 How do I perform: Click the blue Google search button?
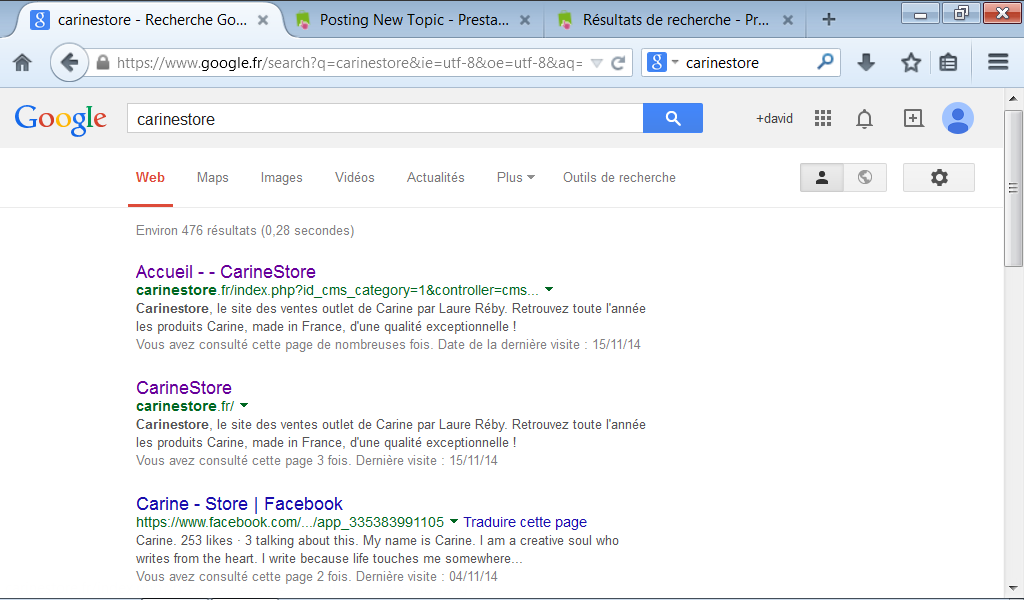673,118
